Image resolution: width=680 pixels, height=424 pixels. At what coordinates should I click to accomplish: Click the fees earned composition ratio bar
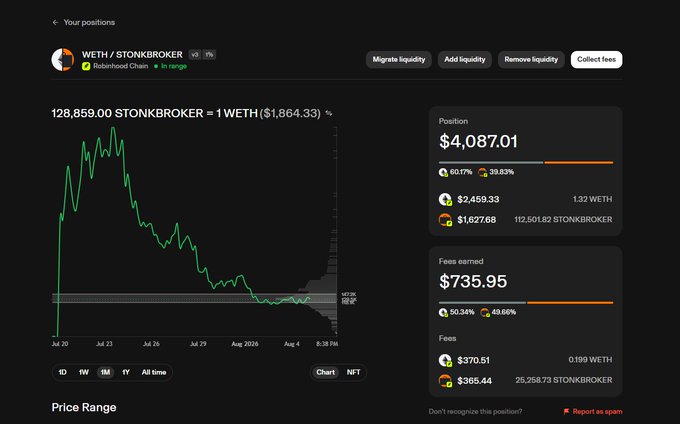[526, 303]
